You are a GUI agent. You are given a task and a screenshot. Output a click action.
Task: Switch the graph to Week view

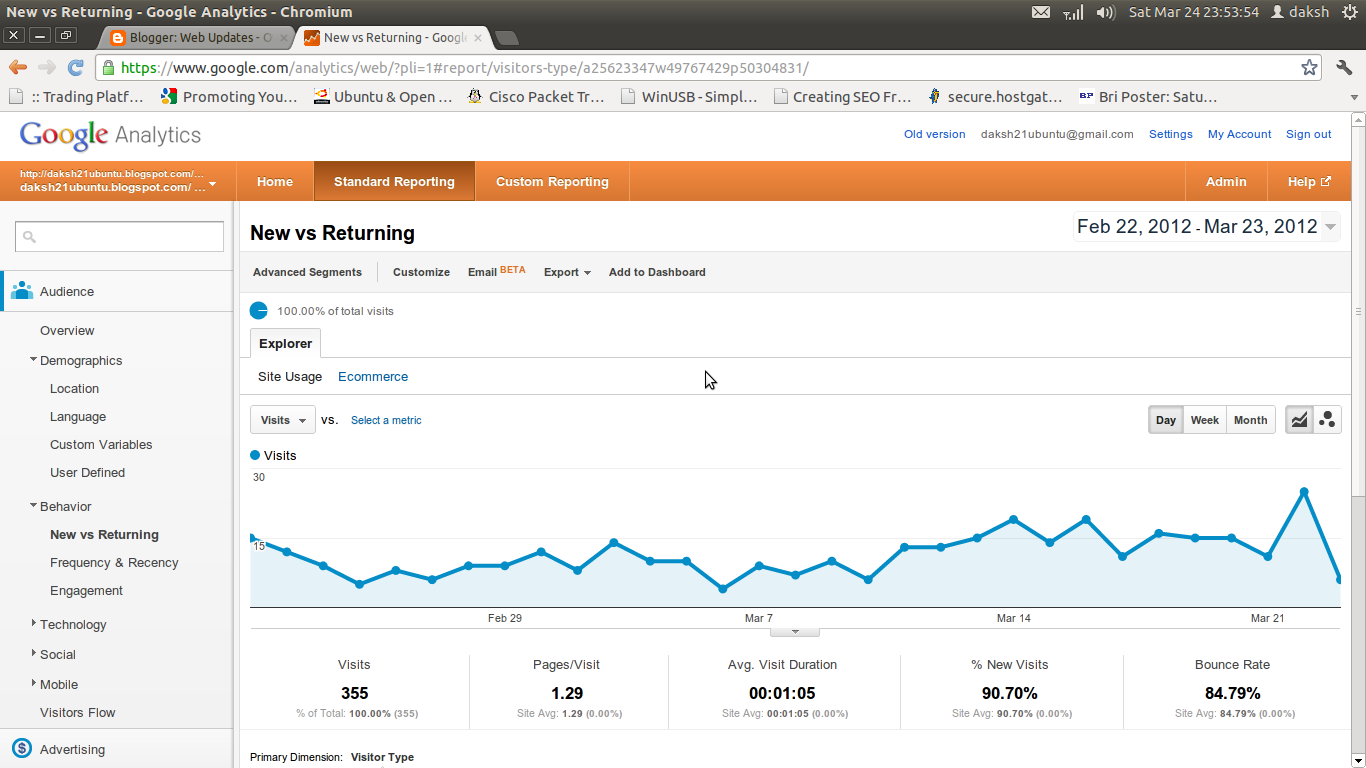click(1204, 419)
